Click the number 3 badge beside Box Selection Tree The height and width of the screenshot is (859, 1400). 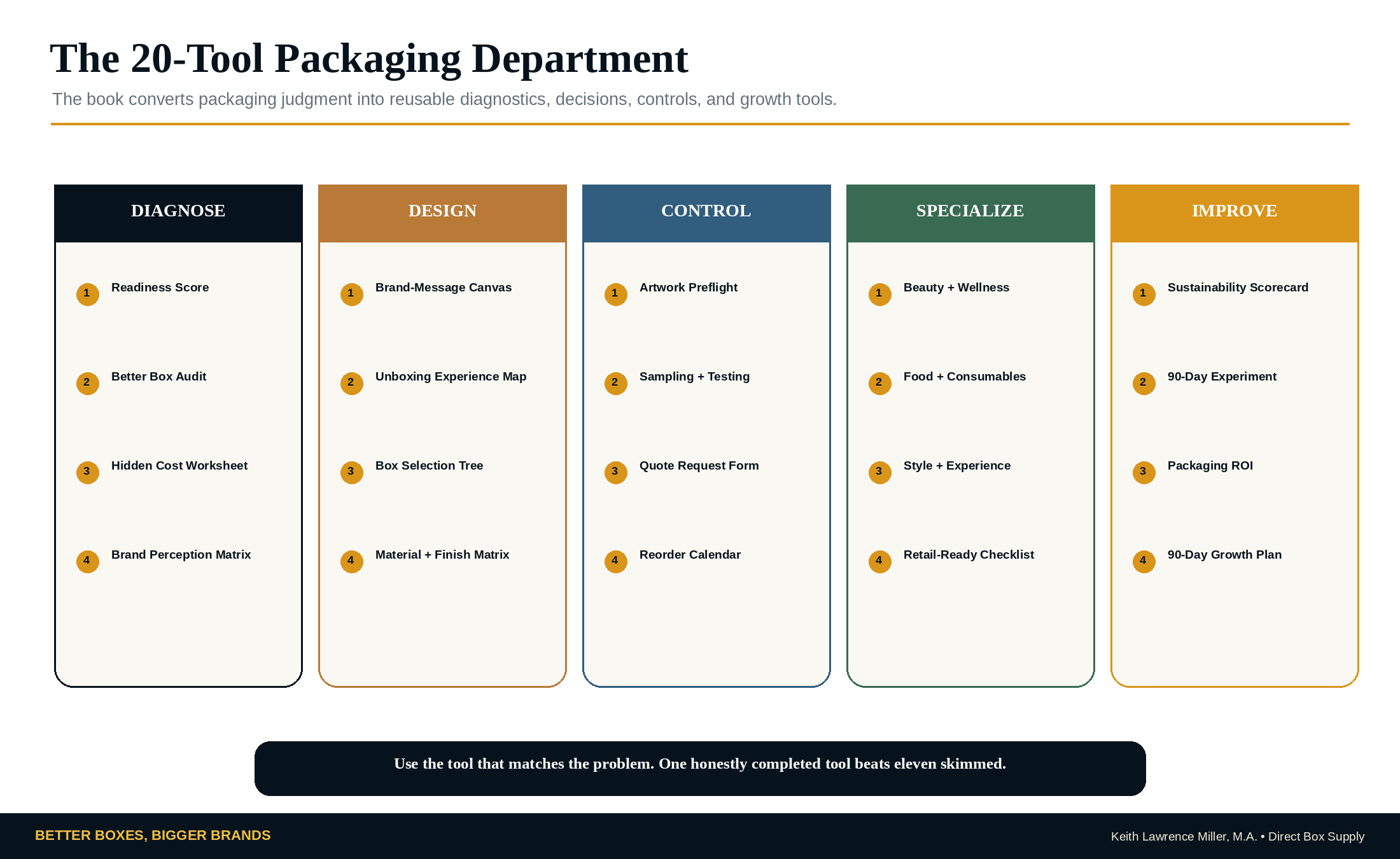pos(352,472)
